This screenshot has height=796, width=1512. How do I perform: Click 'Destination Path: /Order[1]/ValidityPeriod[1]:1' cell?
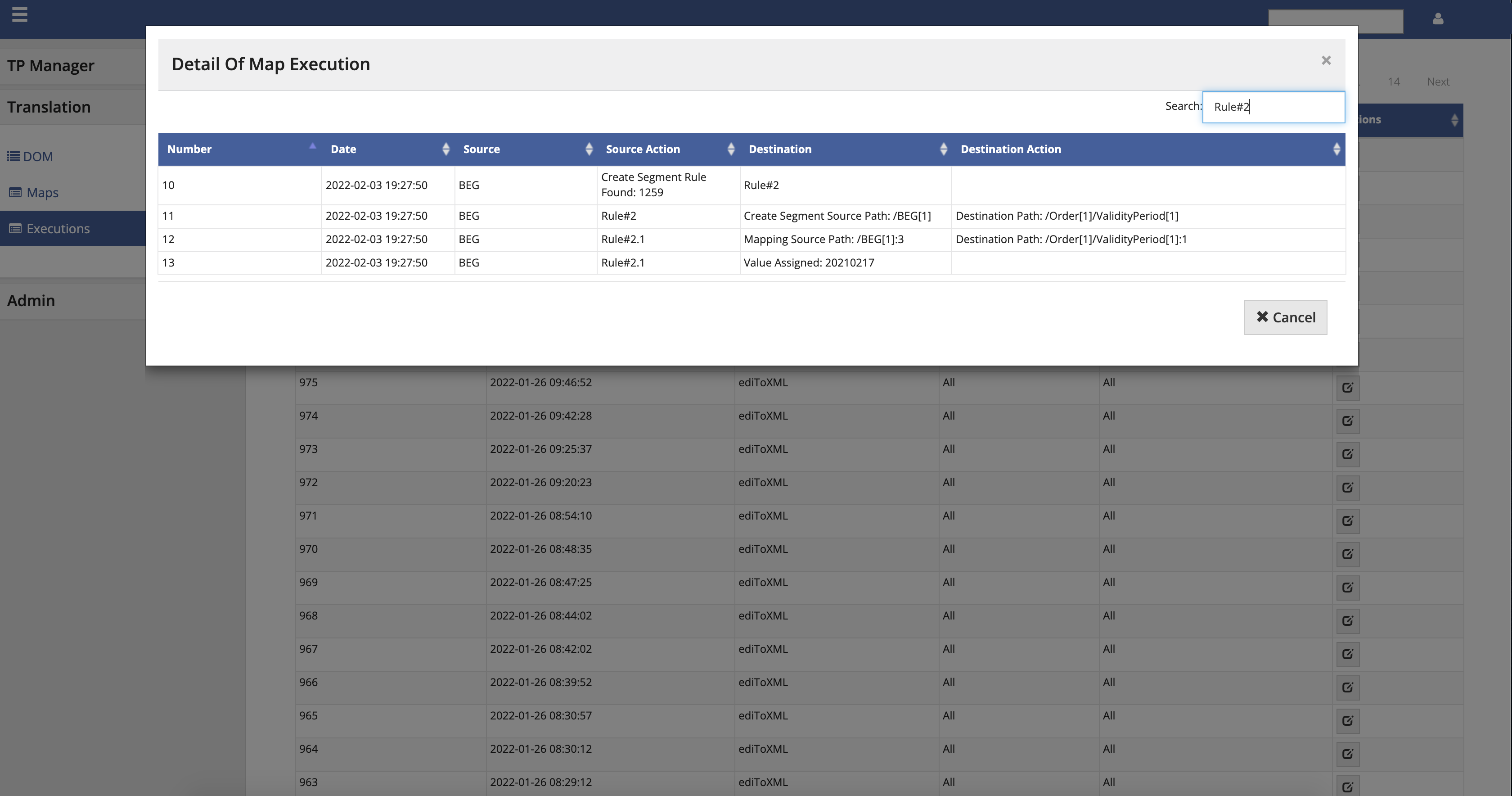tap(1149, 240)
